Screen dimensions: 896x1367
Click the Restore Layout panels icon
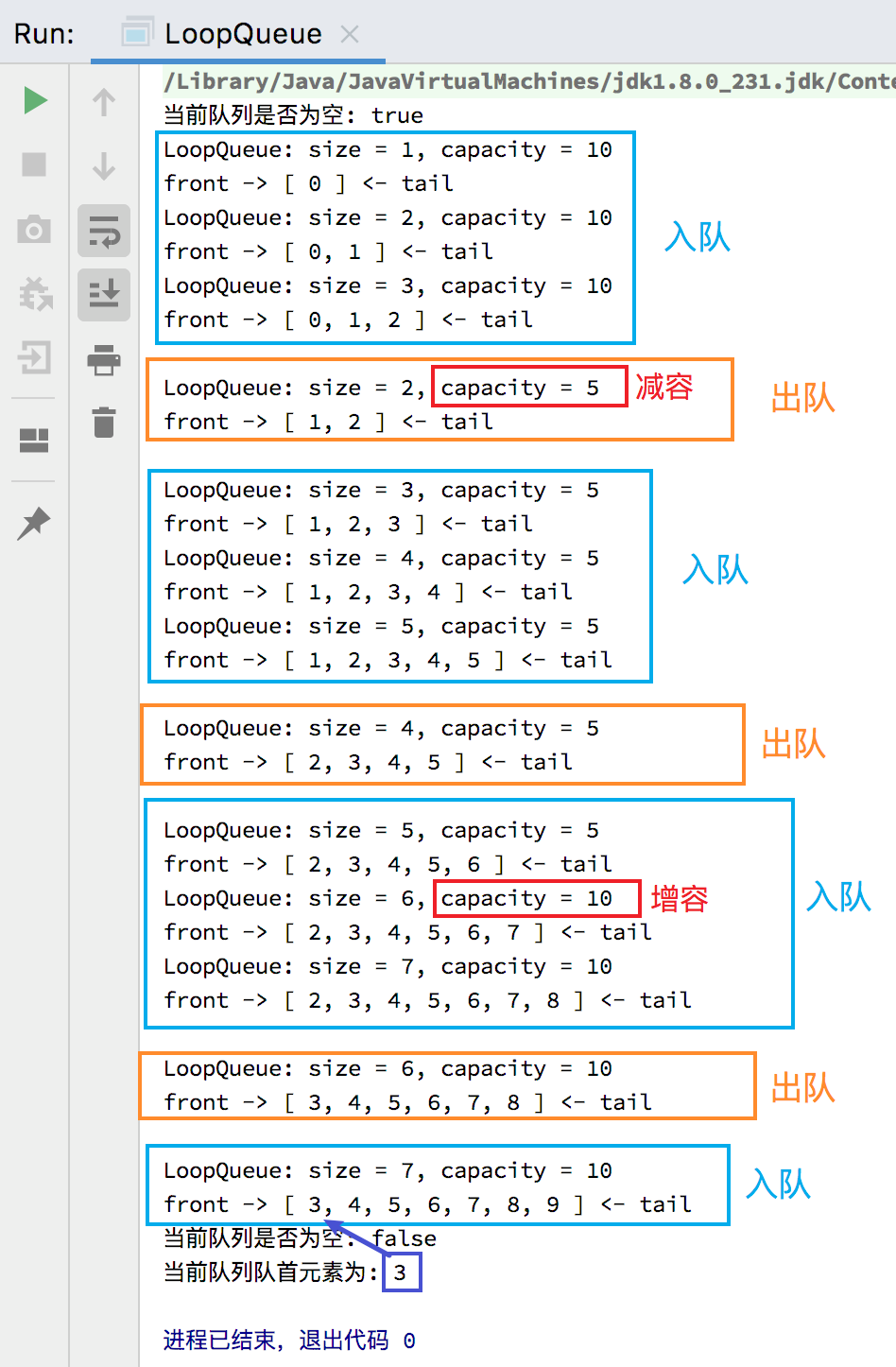pos(35,440)
